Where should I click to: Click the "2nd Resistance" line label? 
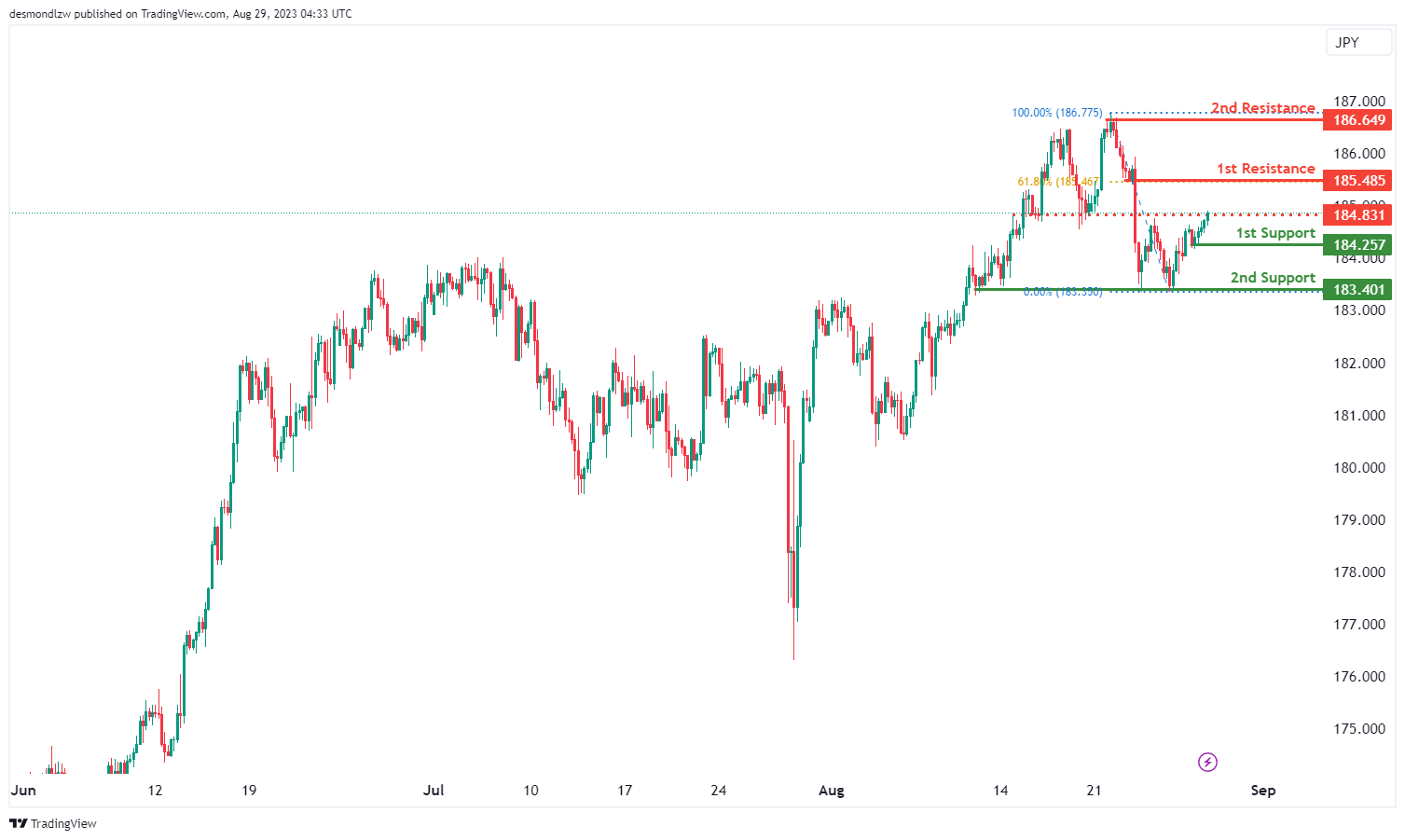1262,108
